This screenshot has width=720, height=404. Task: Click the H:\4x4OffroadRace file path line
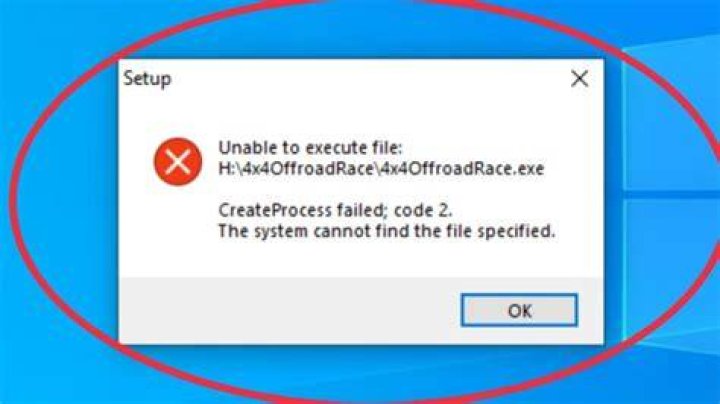(381, 169)
